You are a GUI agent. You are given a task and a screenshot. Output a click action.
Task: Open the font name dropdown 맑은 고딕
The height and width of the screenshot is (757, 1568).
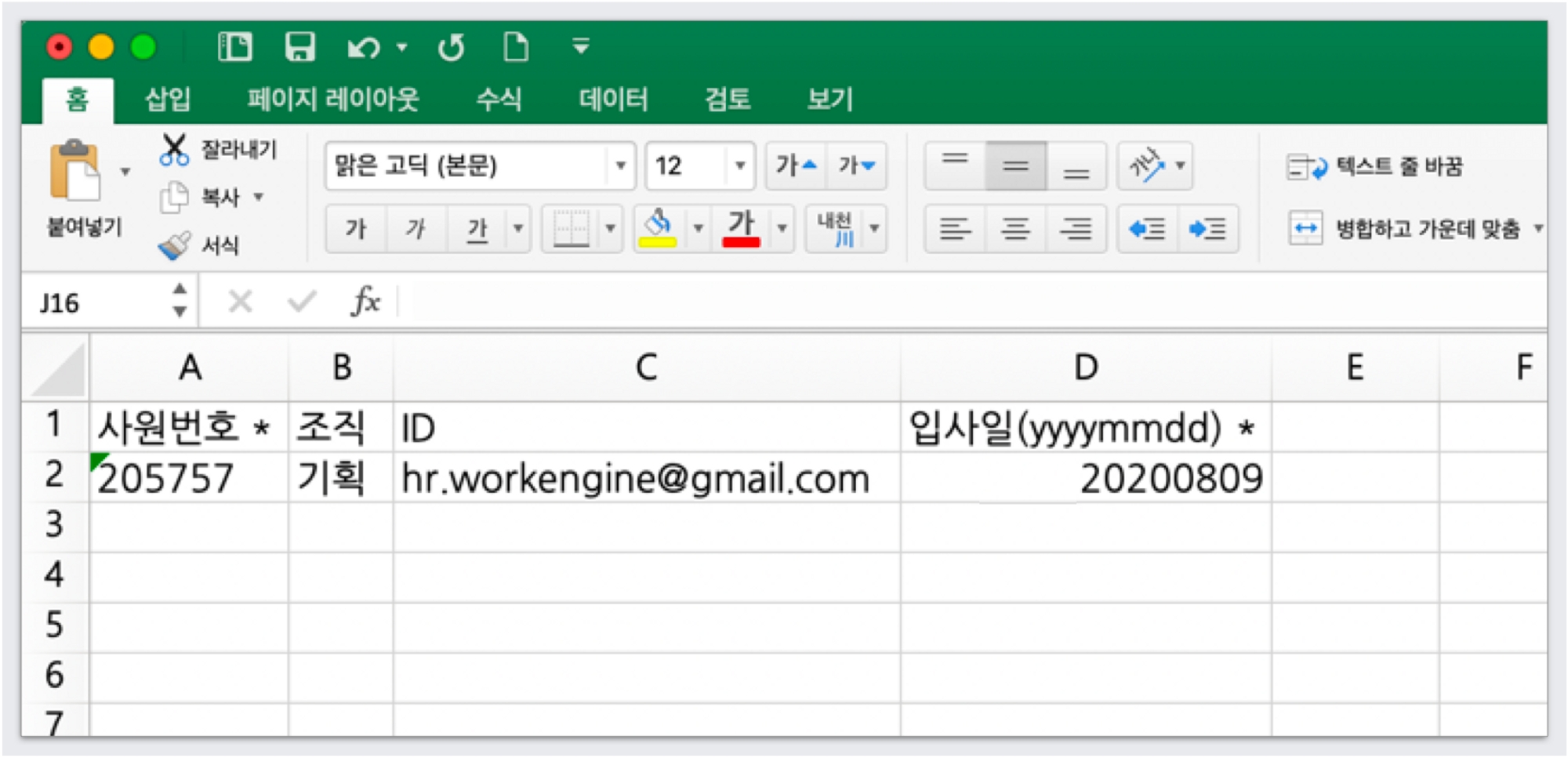620,166
